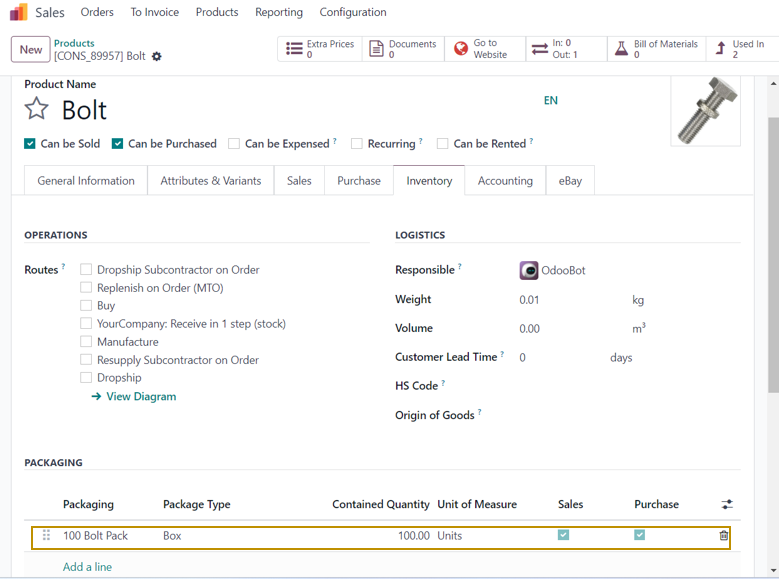Switch to the Attributes & Variants tab
Viewport: 780px width, 581px height.
coord(210,181)
